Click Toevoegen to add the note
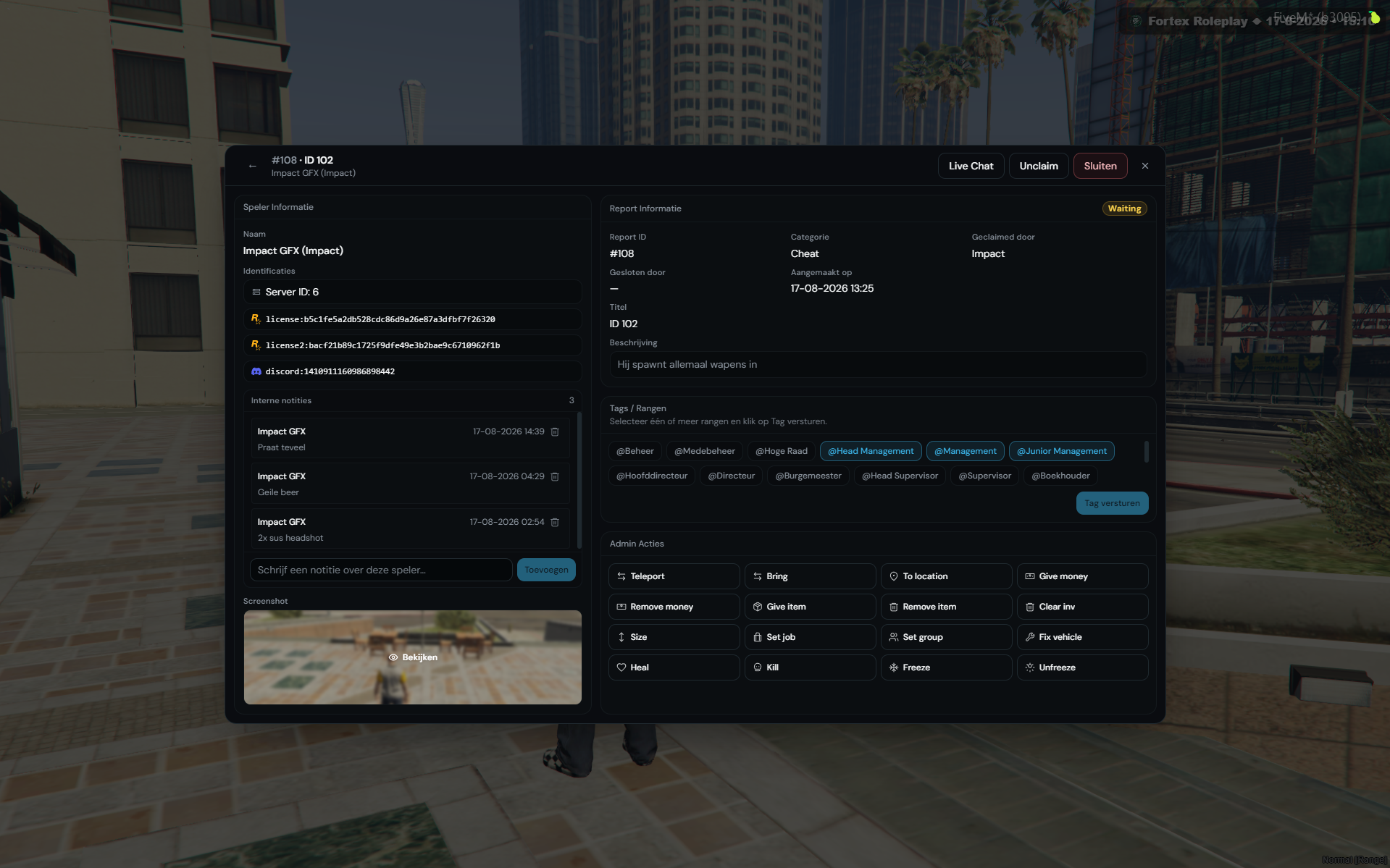 coord(546,570)
